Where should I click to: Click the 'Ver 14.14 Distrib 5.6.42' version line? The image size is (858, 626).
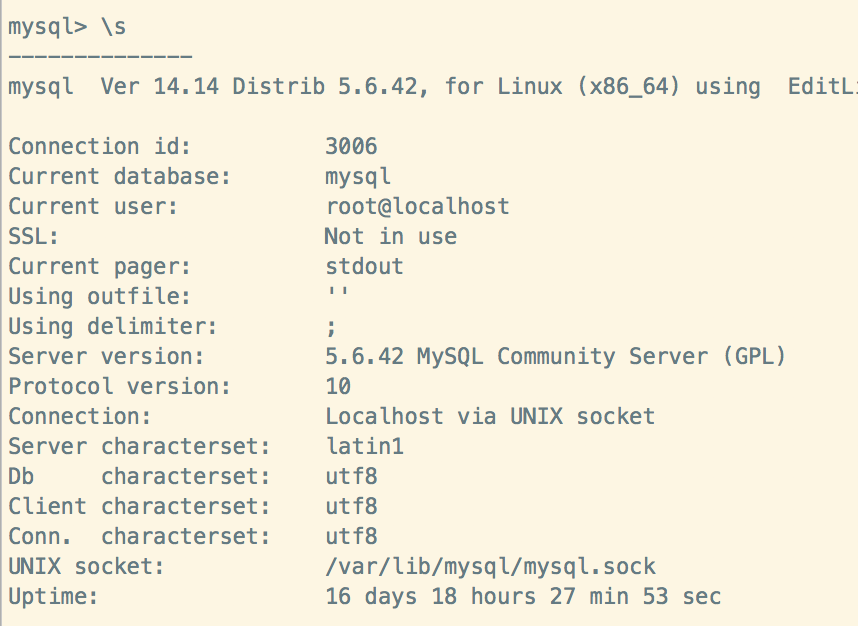pyautogui.click(x=265, y=86)
